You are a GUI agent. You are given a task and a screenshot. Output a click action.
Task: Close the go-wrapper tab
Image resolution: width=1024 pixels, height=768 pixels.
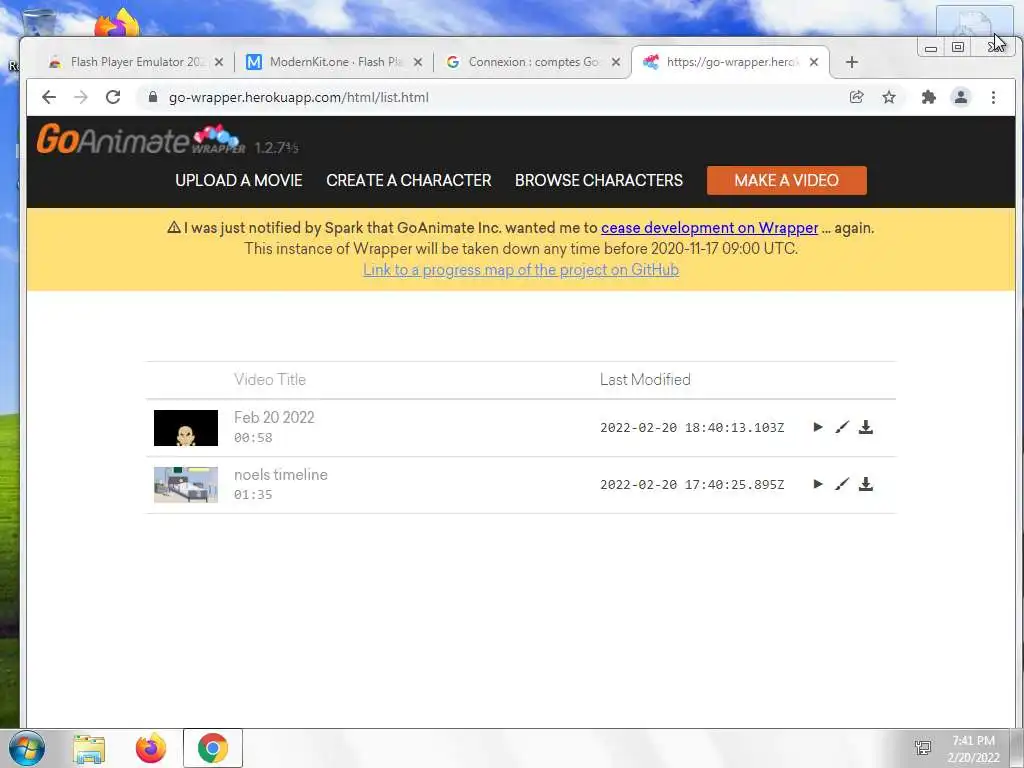pos(814,62)
